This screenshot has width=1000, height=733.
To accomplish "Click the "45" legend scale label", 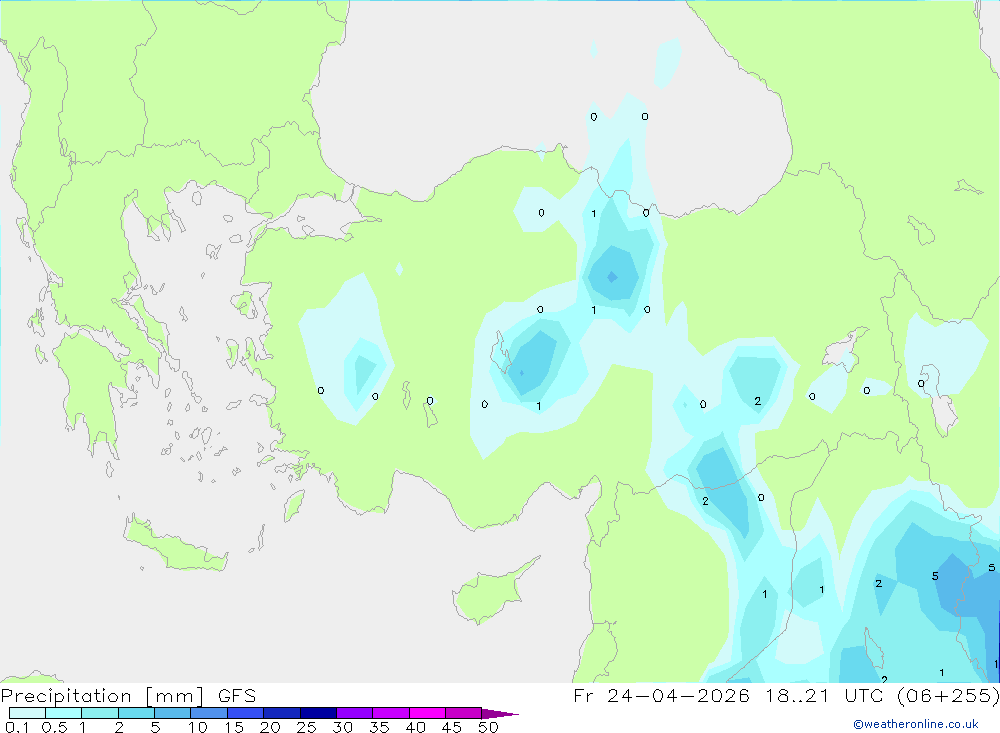I will pos(452,727).
